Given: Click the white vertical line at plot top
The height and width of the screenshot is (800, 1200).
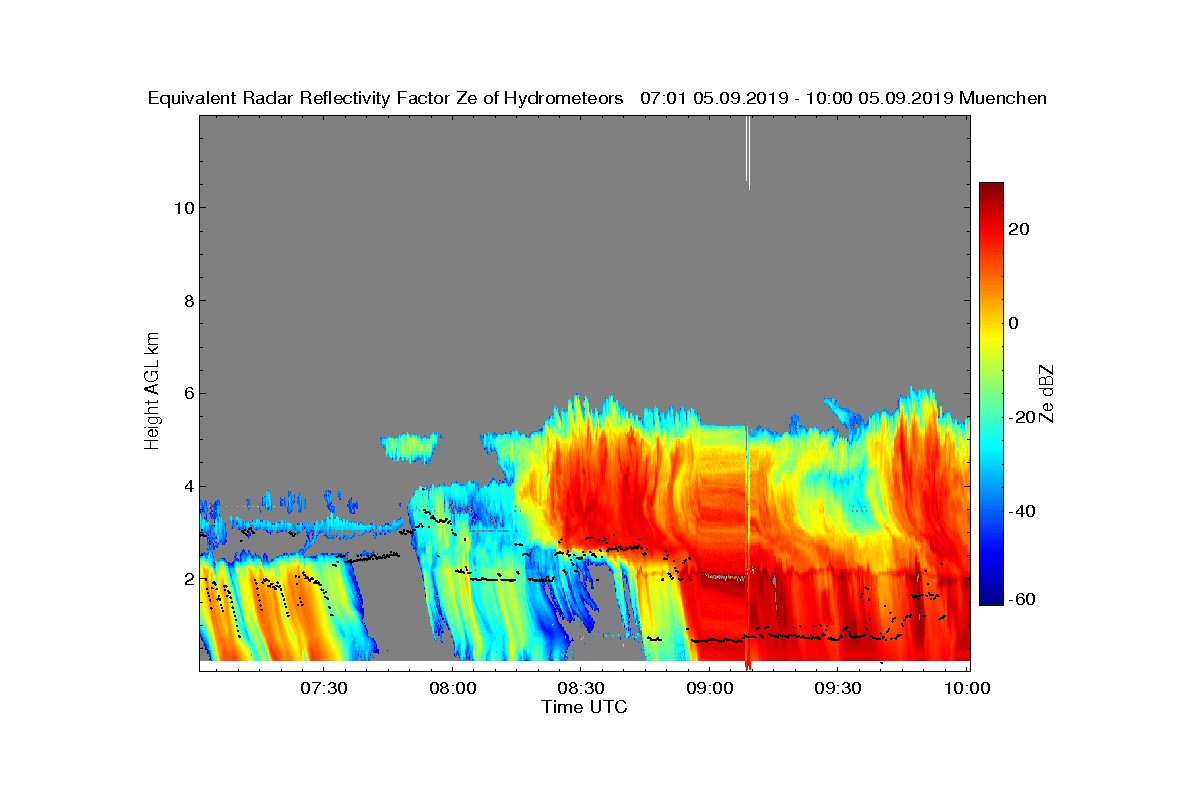Looking at the screenshot, I should click(748, 152).
